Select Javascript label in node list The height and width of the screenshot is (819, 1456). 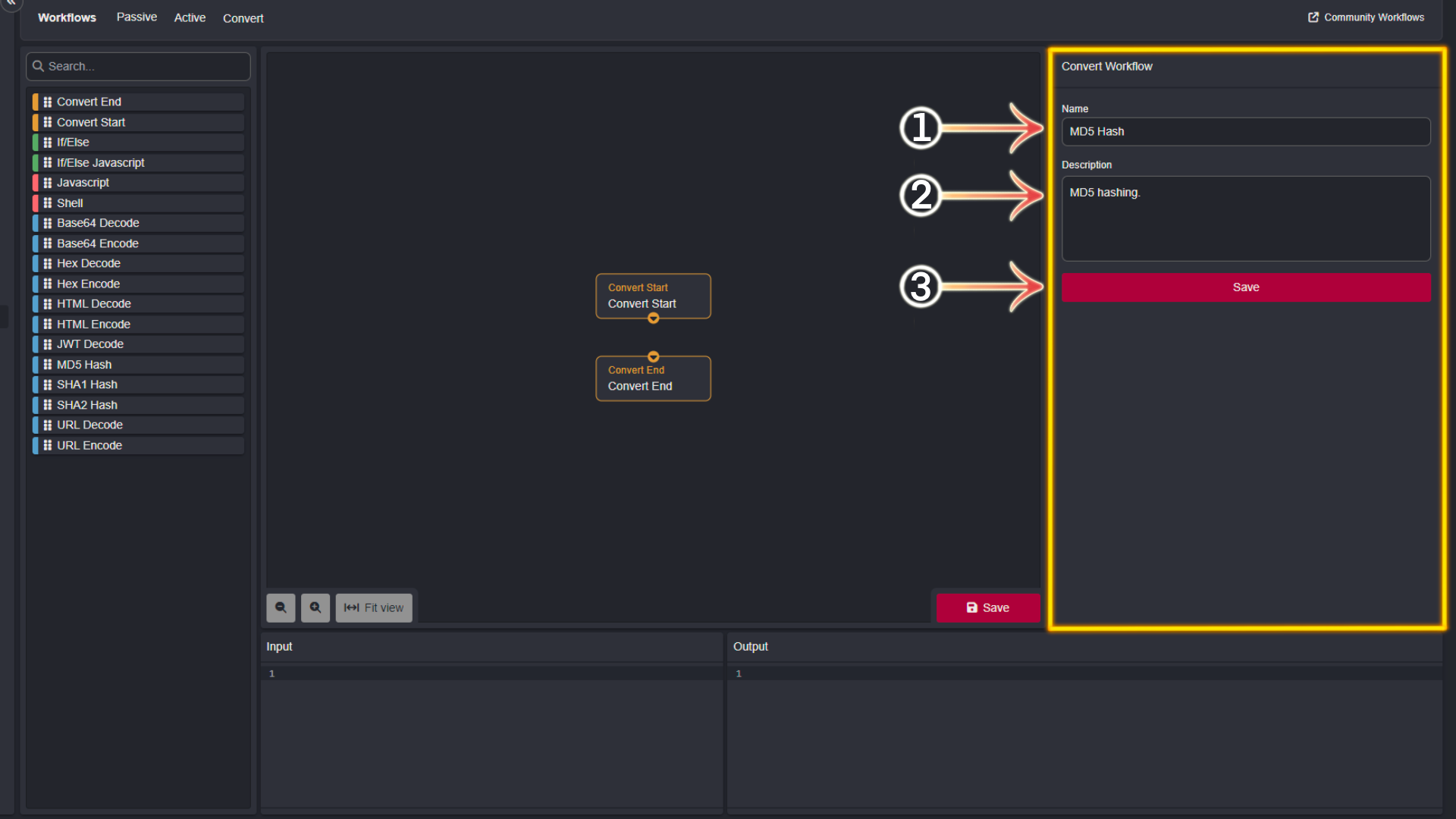coord(83,183)
